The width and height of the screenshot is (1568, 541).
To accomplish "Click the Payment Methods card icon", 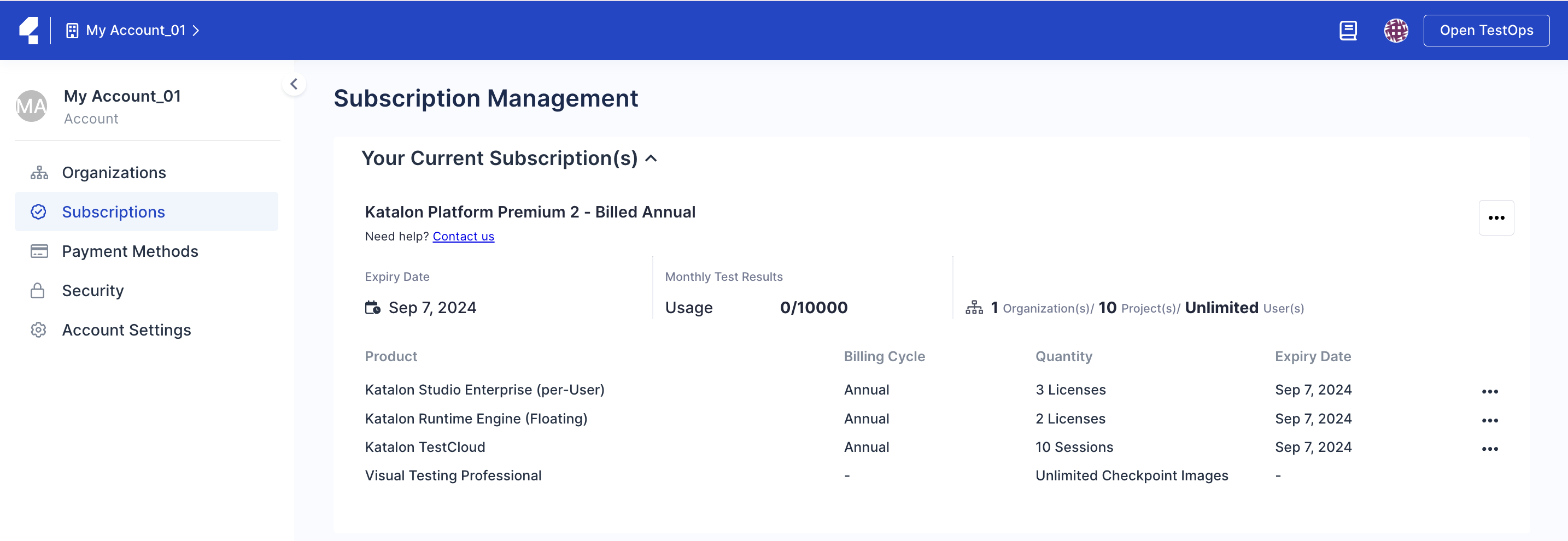I will 39,251.
